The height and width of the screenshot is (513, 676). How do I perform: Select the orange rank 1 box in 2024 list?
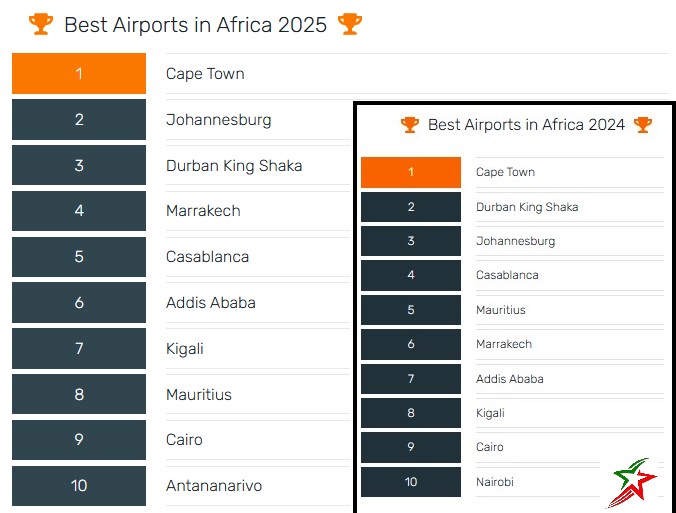411,172
